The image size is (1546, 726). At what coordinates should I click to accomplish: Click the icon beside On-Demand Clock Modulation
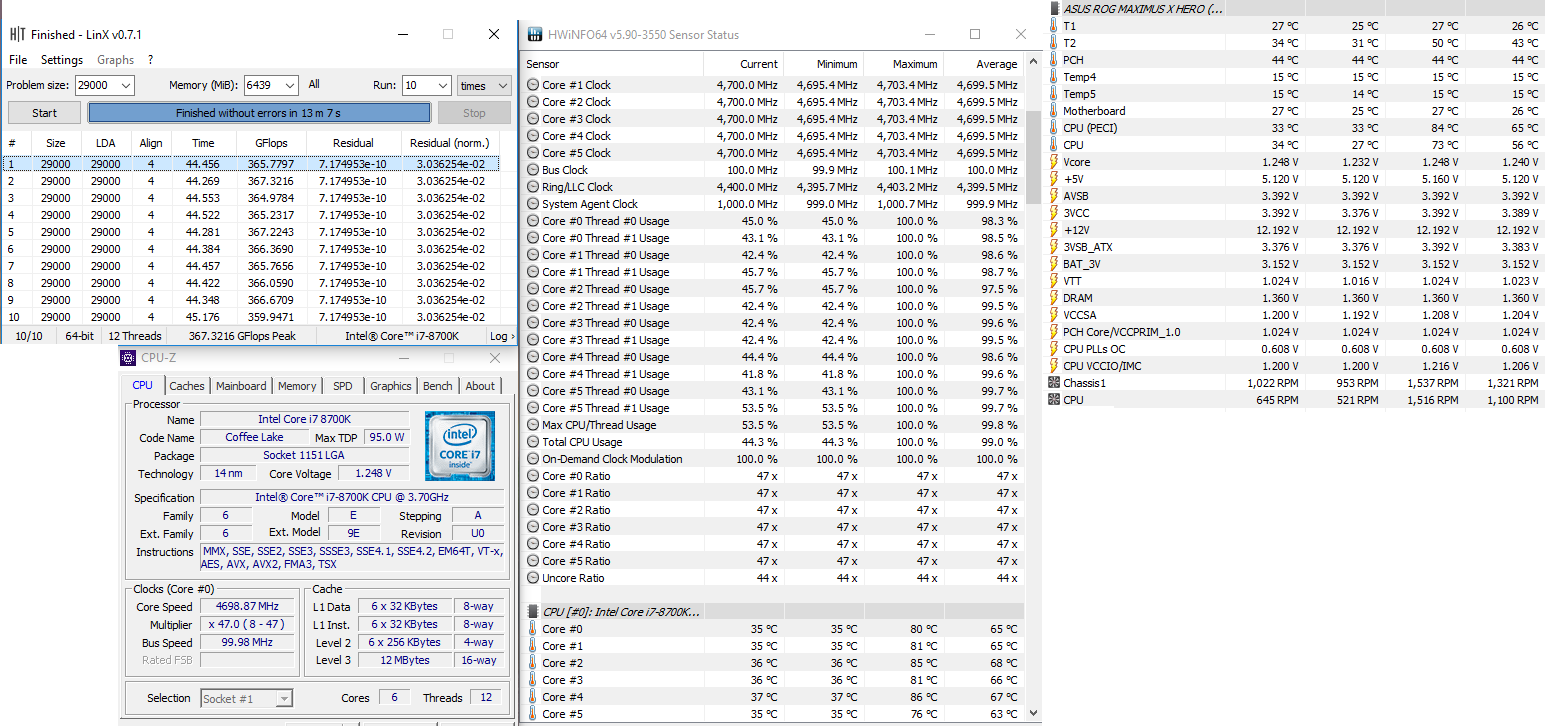[x=533, y=459]
